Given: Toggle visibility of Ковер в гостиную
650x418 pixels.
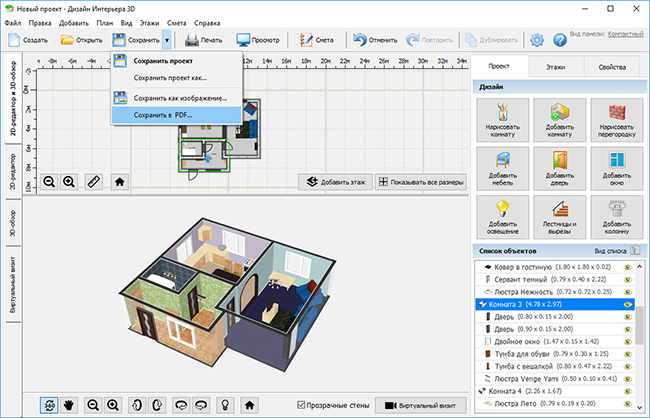Looking at the screenshot, I should tap(628, 267).
